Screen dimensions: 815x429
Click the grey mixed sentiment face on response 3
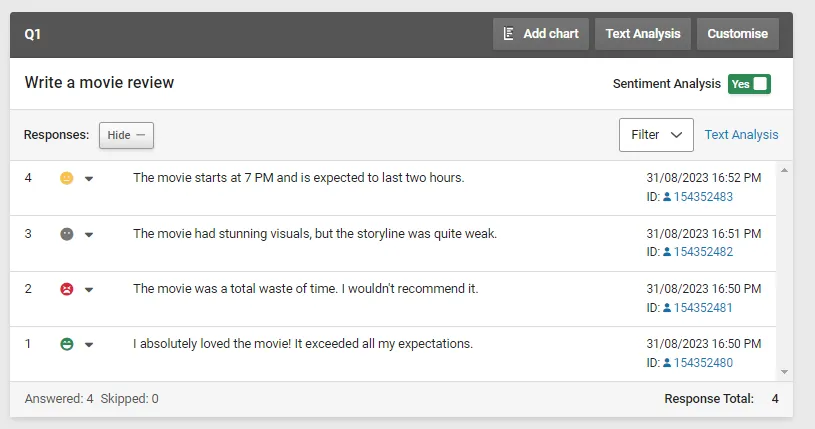pyautogui.click(x=67, y=234)
